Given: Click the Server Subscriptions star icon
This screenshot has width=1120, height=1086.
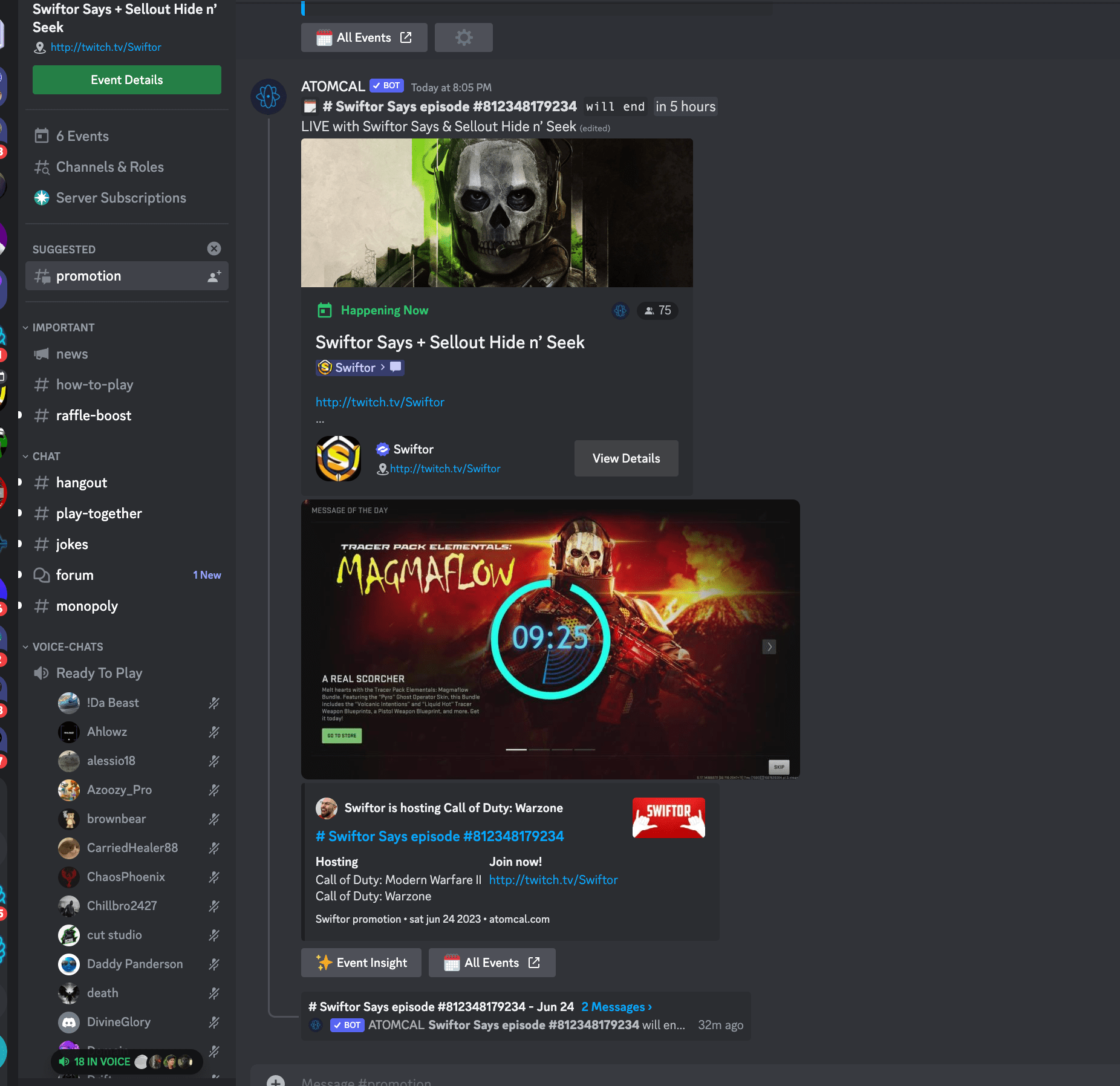Looking at the screenshot, I should click(42, 198).
